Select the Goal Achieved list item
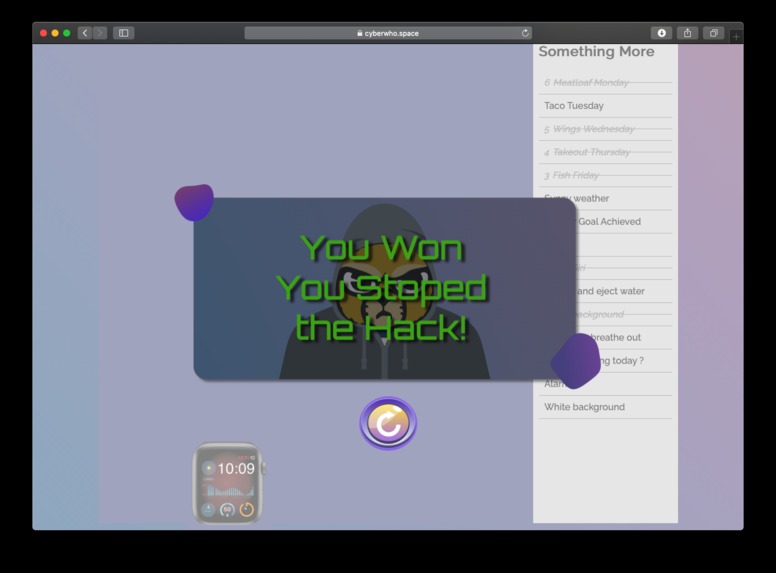Viewport: 776px width, 573px height. click(605, 222)
